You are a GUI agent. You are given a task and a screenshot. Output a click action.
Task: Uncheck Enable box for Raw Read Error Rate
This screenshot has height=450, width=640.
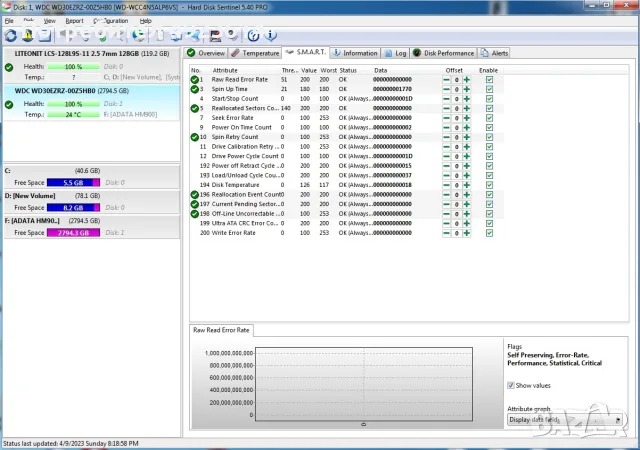pyautogui.click(x=489, y=80)
